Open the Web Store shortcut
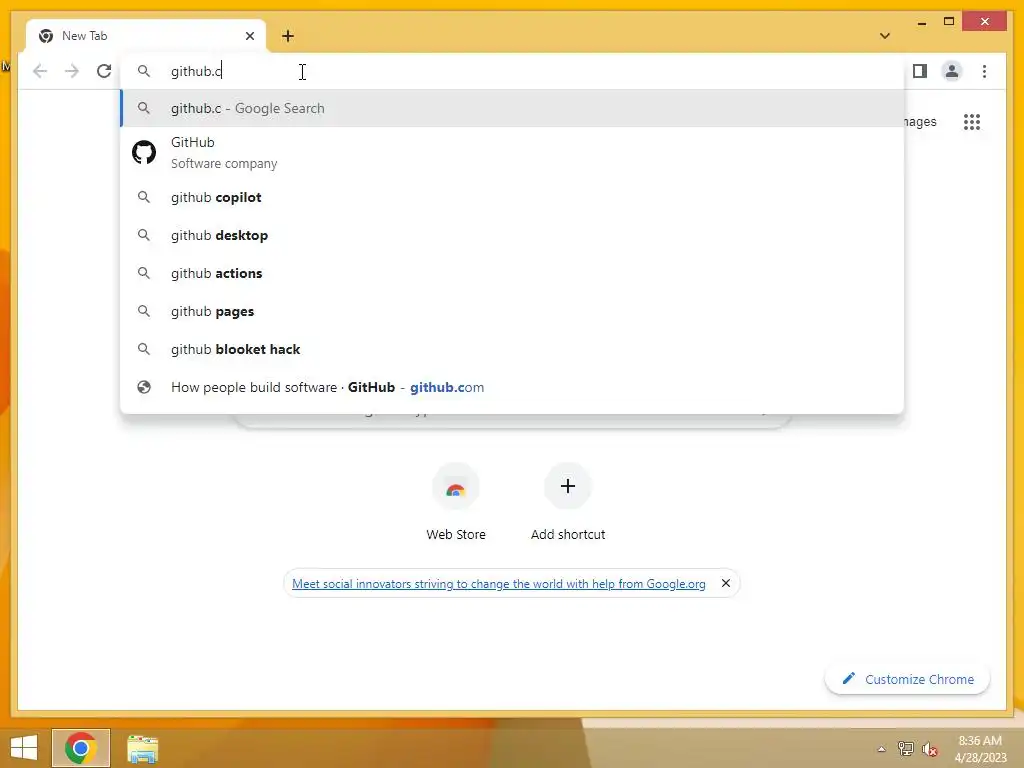 [x=456, y=502]
